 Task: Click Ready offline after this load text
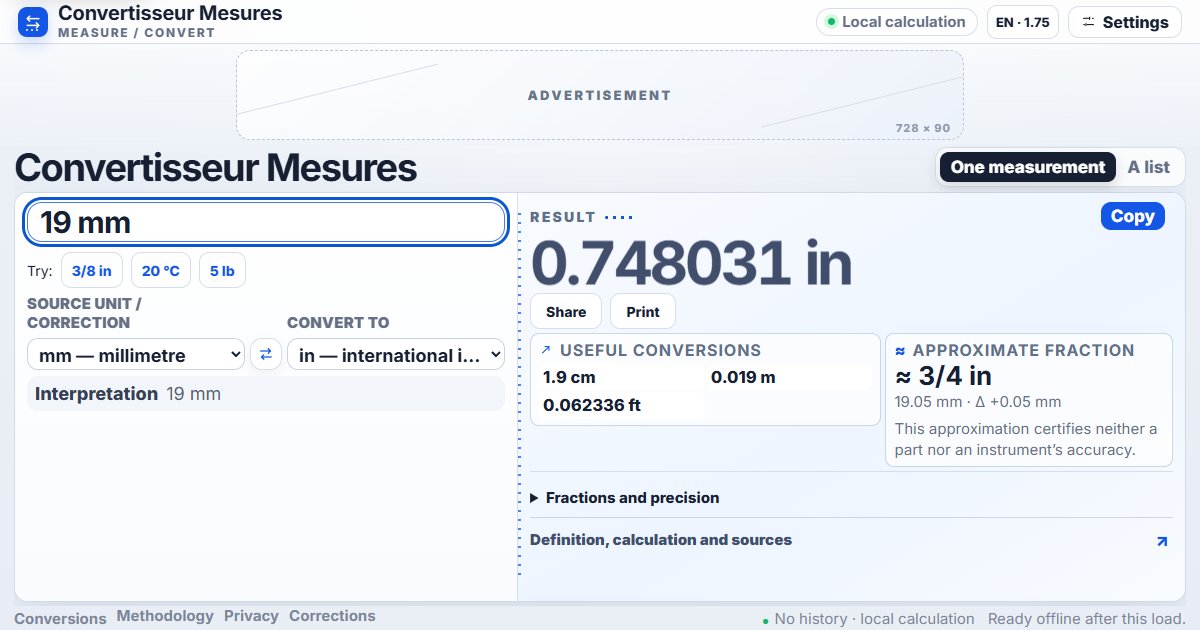tap(1087, 619)
